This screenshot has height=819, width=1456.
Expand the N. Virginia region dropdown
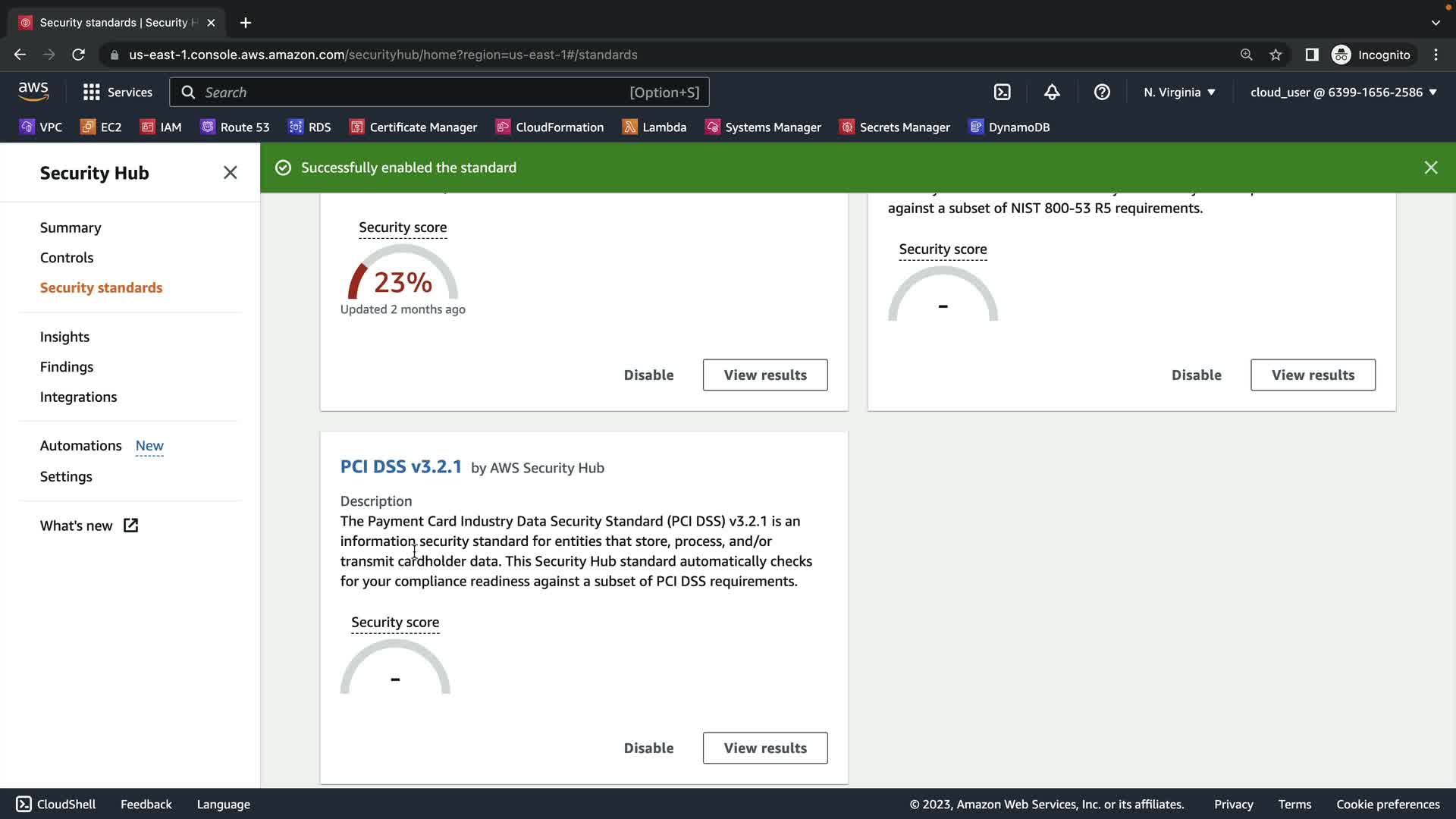1179,92
